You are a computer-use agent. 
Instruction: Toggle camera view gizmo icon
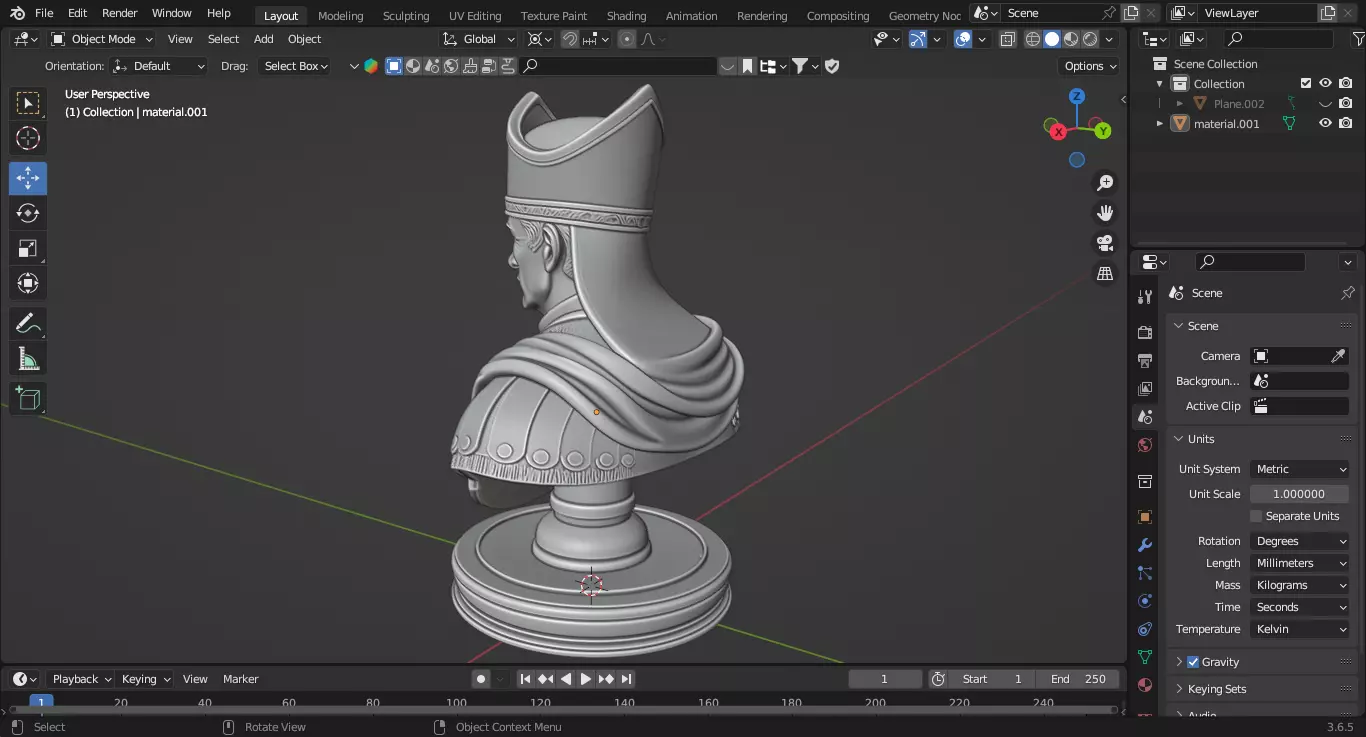pyautogui.click(x=1105, y=243)
